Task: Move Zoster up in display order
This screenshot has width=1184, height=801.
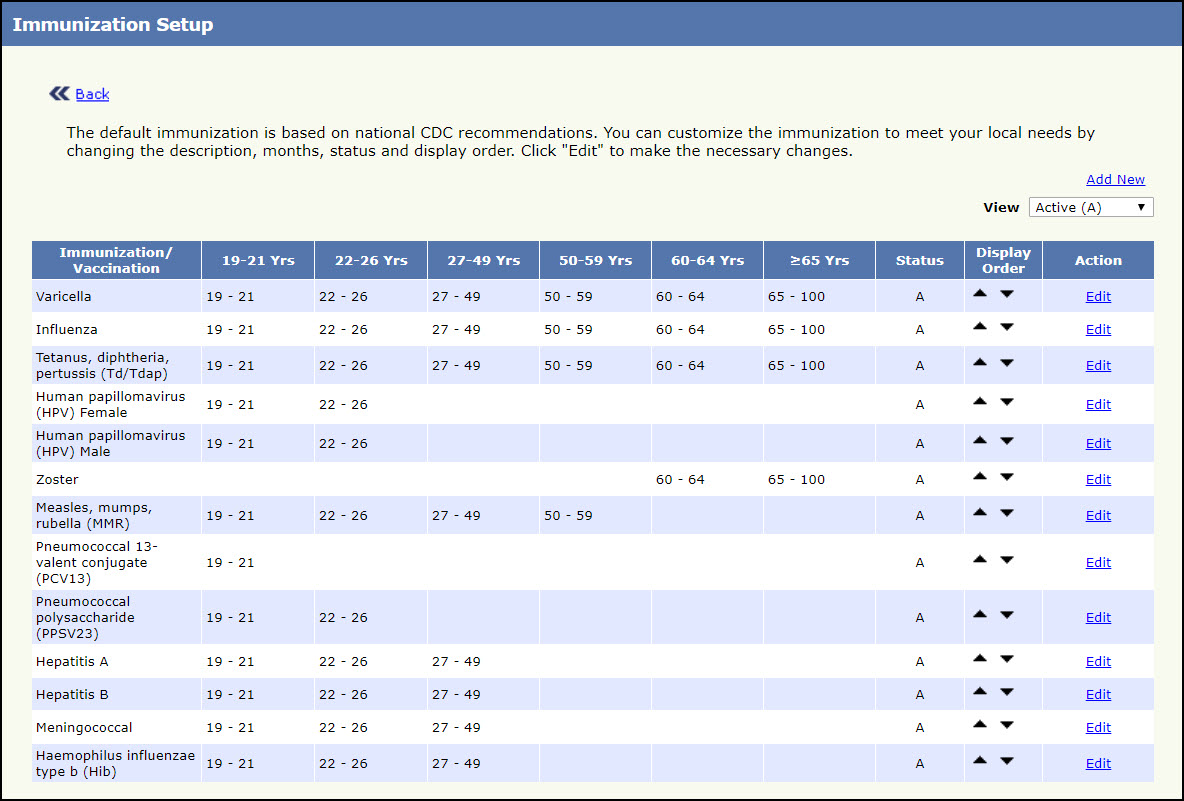Action: pyautogui.click(x=980, y=477)
